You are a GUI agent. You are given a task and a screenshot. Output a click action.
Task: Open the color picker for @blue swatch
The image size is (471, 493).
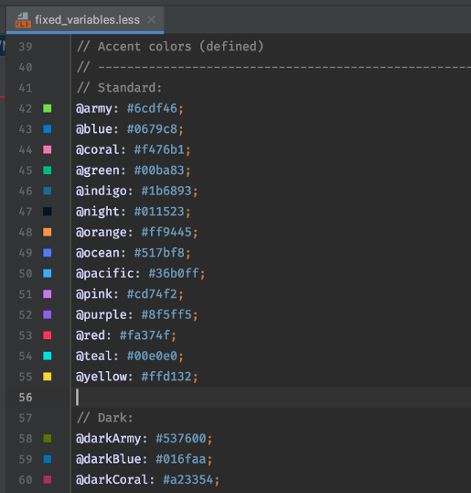47,129
